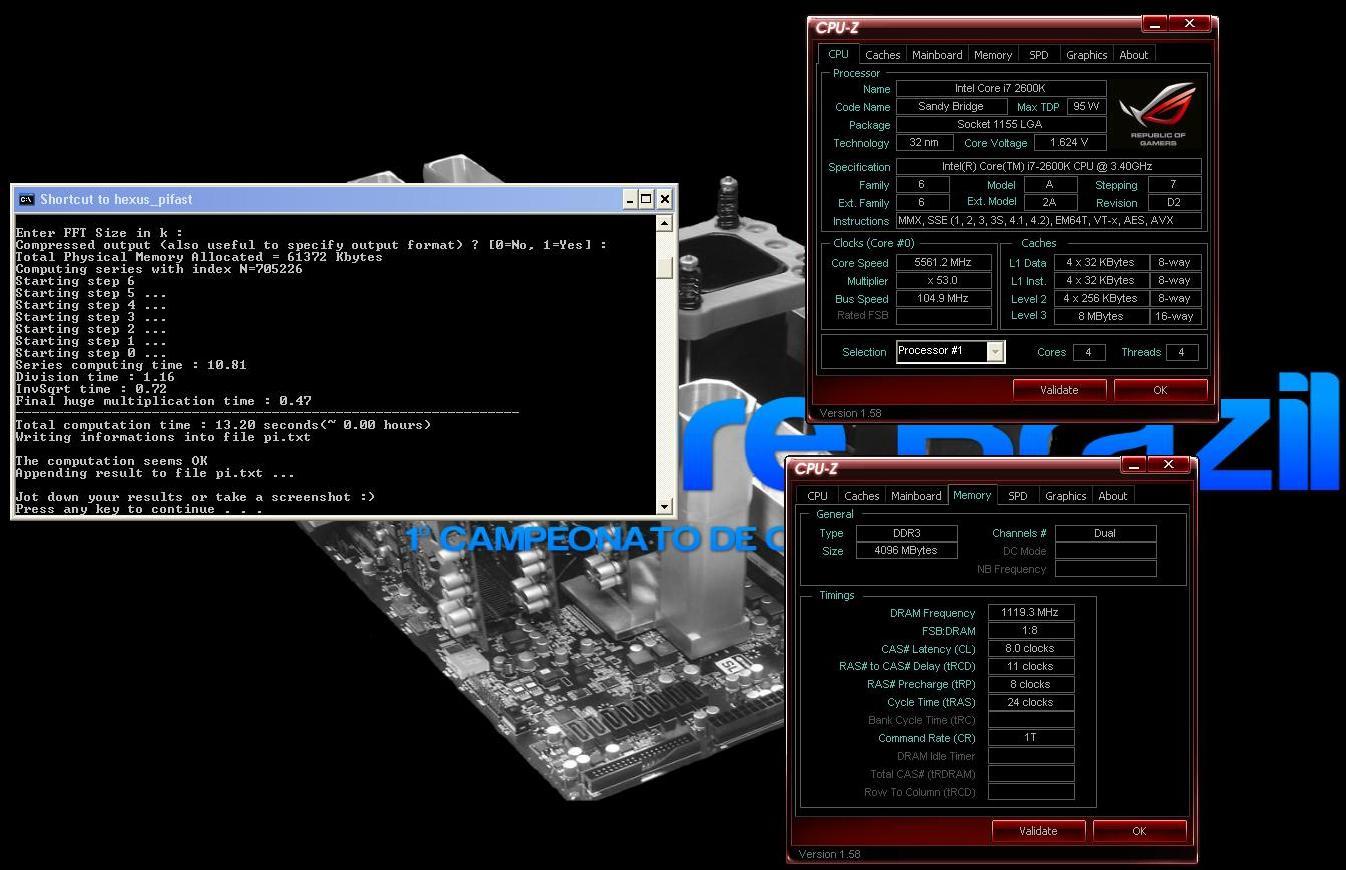Image resolution: width=1346 pixels, height=870 pixels.
Task: Click the tRCD value 11 clocks
Action: click(1031, 666)
